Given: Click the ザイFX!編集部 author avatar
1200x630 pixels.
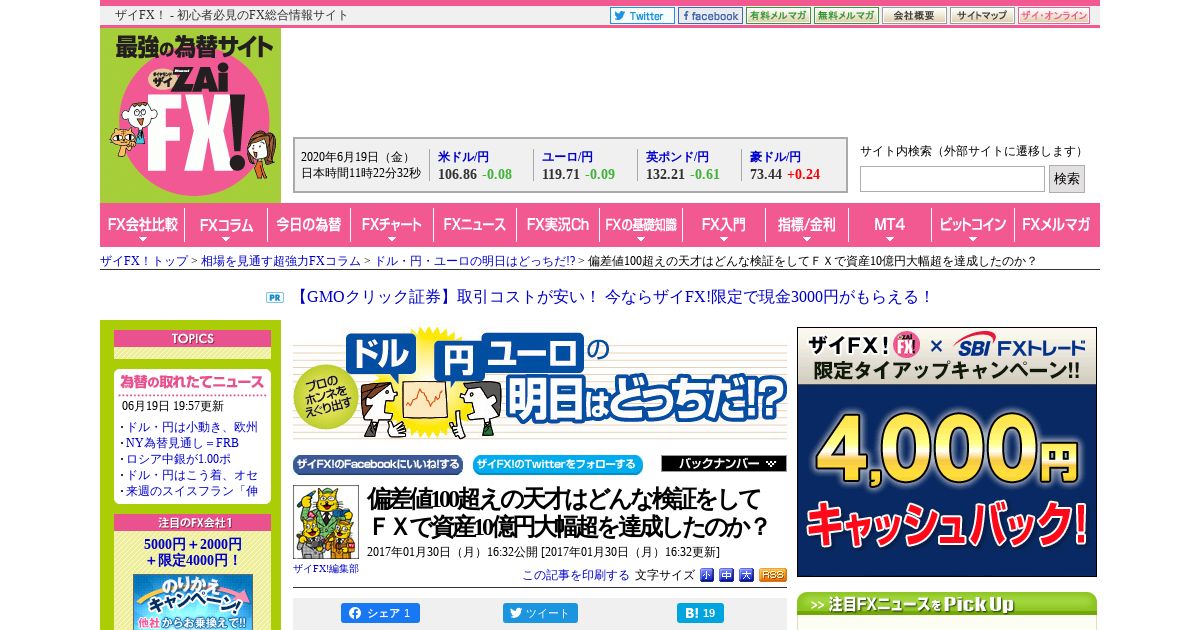Looking at the screenshot, I should click(x=326, y=522).
